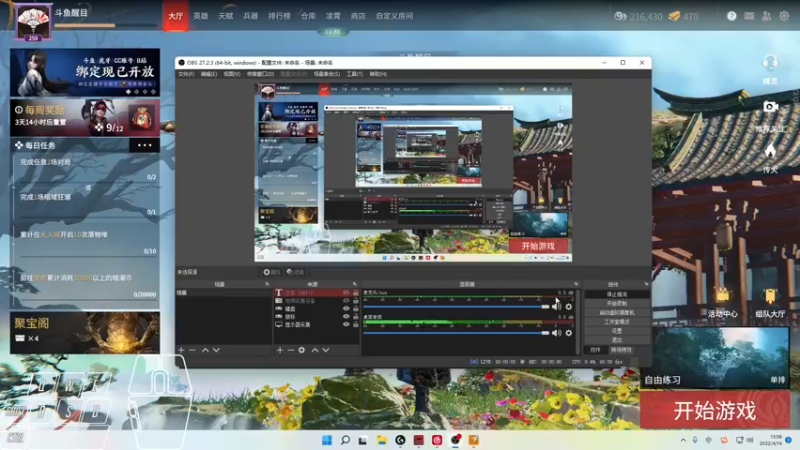The image size is (800, 450).
Task: Add a scene with plus in 场景 panel
Action: click(x=181, y=350)
